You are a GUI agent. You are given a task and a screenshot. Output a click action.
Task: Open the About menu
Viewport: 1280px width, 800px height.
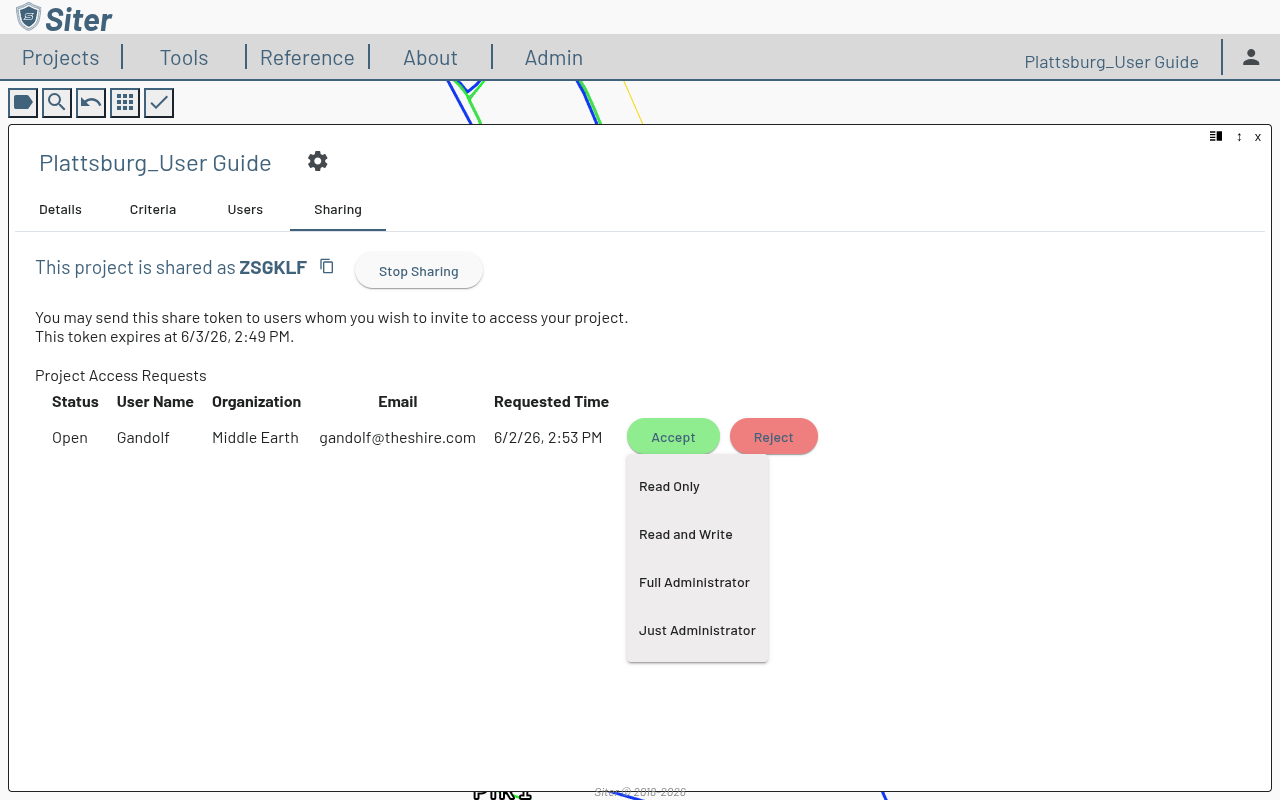[430, 57]
